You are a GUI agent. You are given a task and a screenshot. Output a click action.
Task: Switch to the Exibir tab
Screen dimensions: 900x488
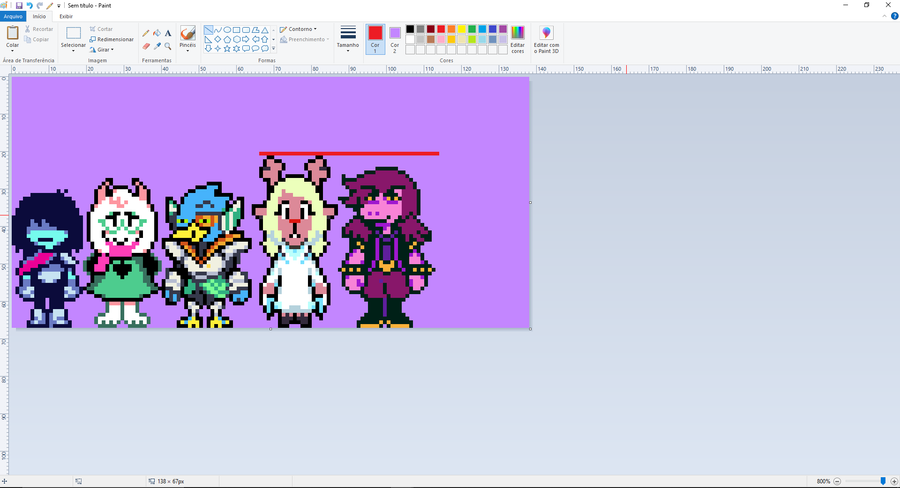(66, 16)
